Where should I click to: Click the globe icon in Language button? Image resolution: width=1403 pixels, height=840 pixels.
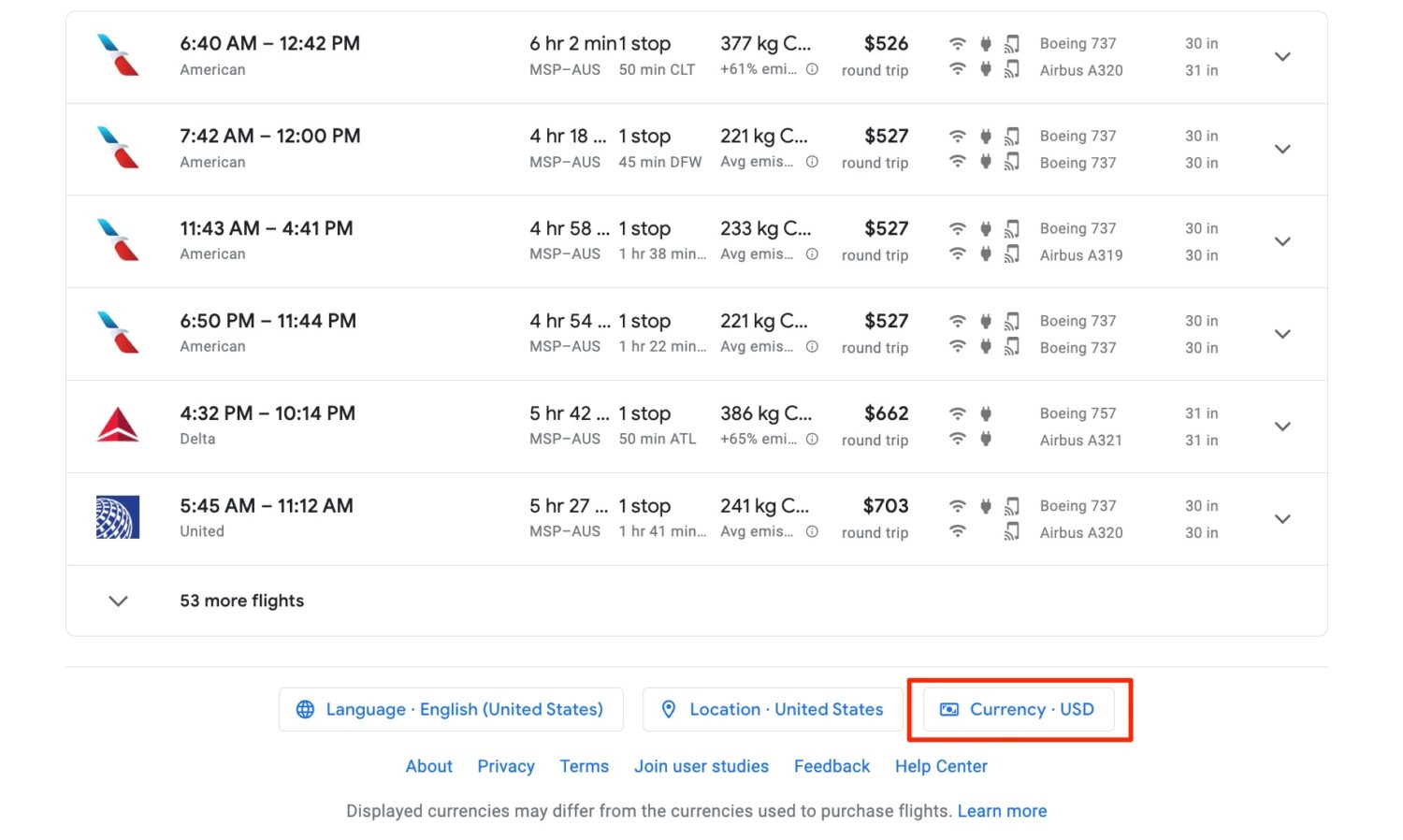tap(305, 710)
